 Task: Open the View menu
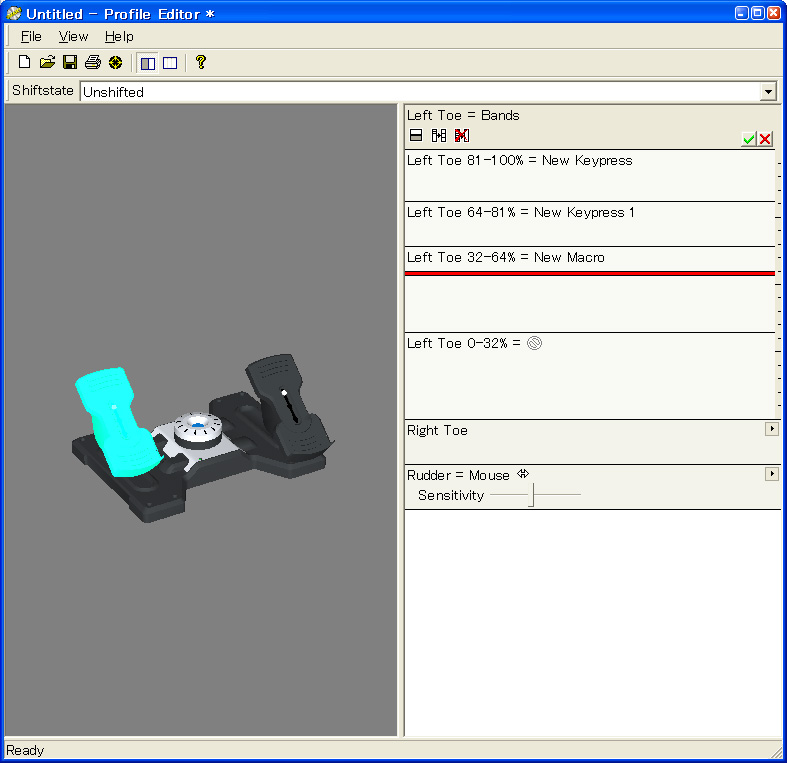click(73, 37)
